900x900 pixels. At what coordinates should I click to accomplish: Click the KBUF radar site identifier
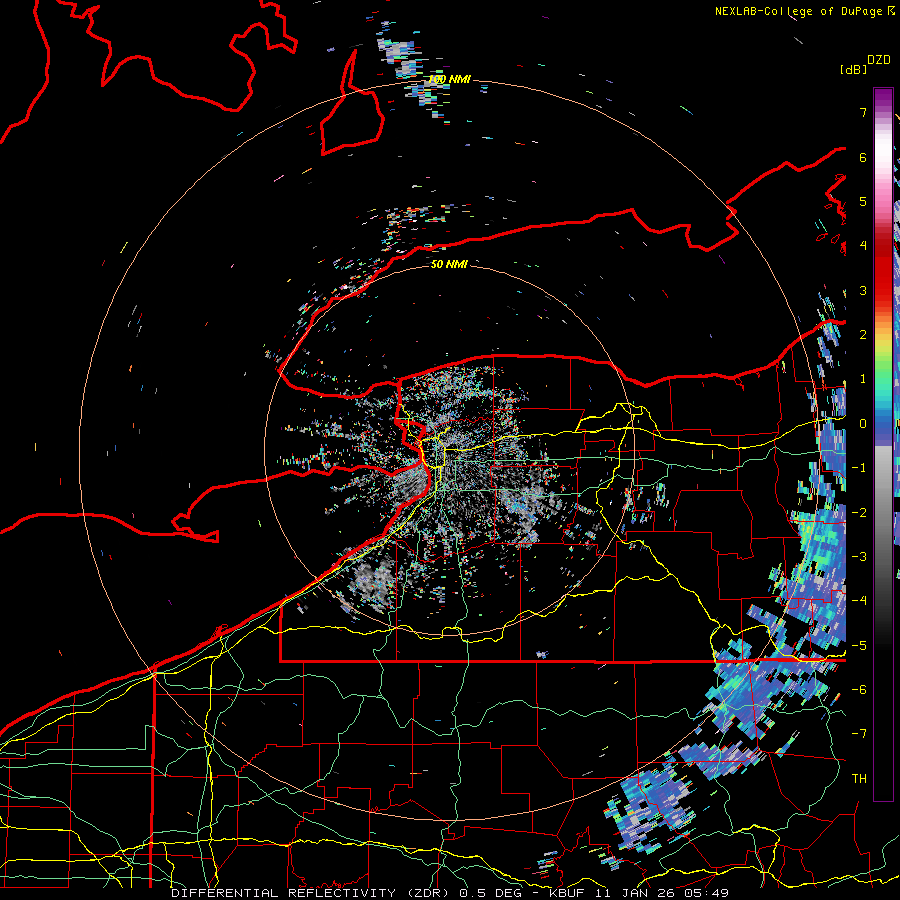569,893
